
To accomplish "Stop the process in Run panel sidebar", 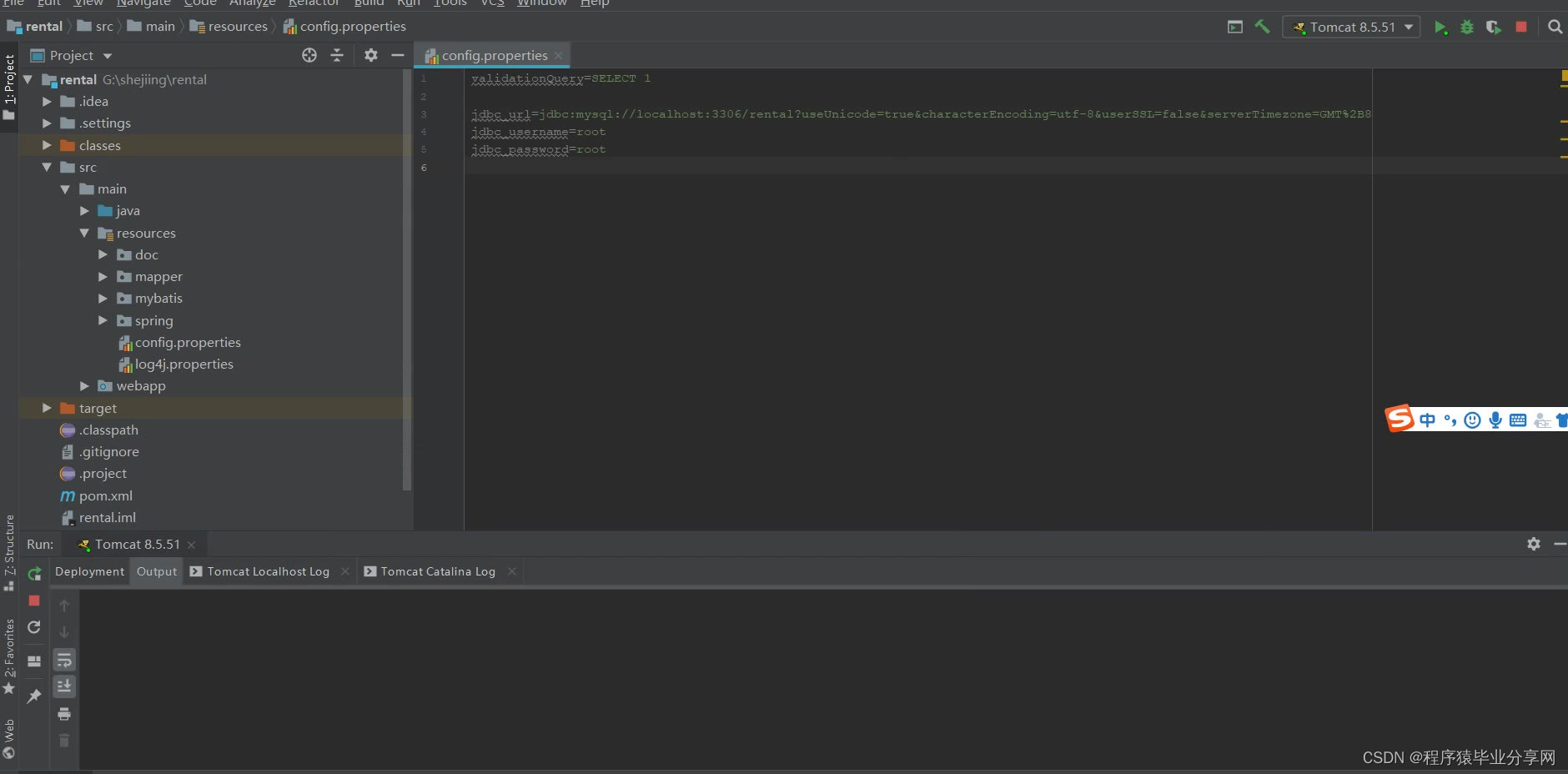I will [x=34, y=601].
